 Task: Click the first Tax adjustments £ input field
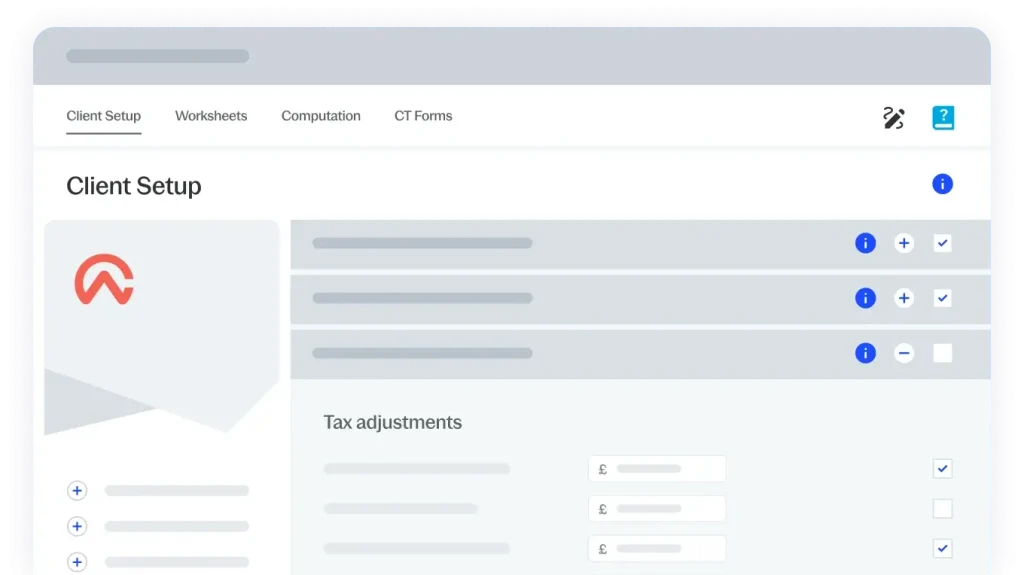[657, 469]
